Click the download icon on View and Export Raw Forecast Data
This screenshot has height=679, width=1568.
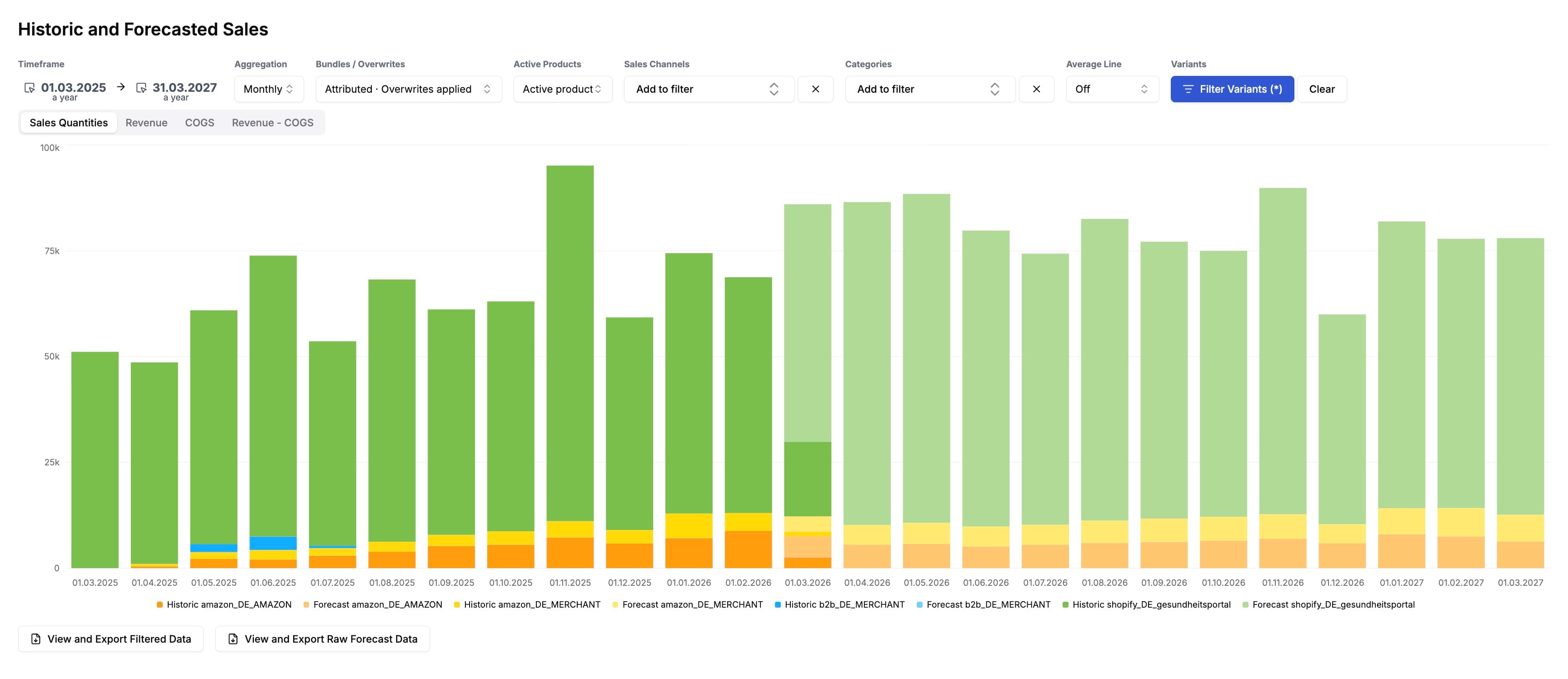(x=233, y=639)
